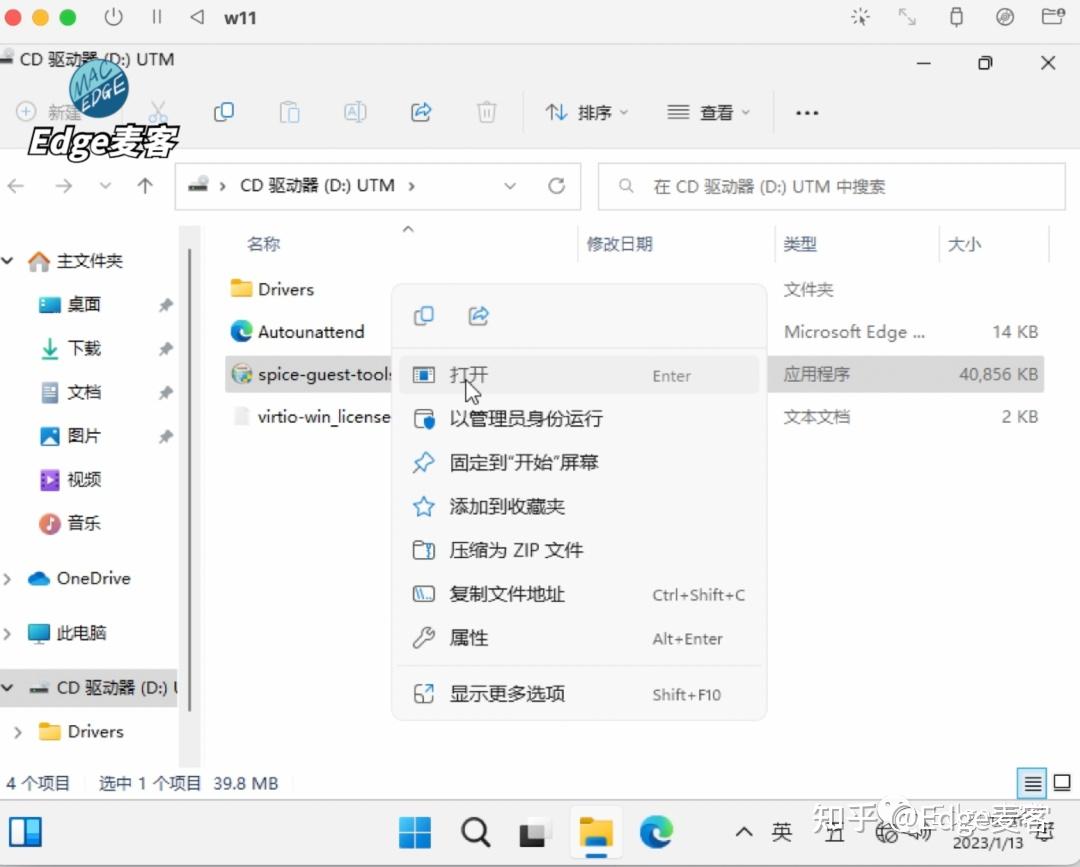This screenshot has width=1080, height=867.
Task: Click the back navigation arrow
Action: pos(17,186)
